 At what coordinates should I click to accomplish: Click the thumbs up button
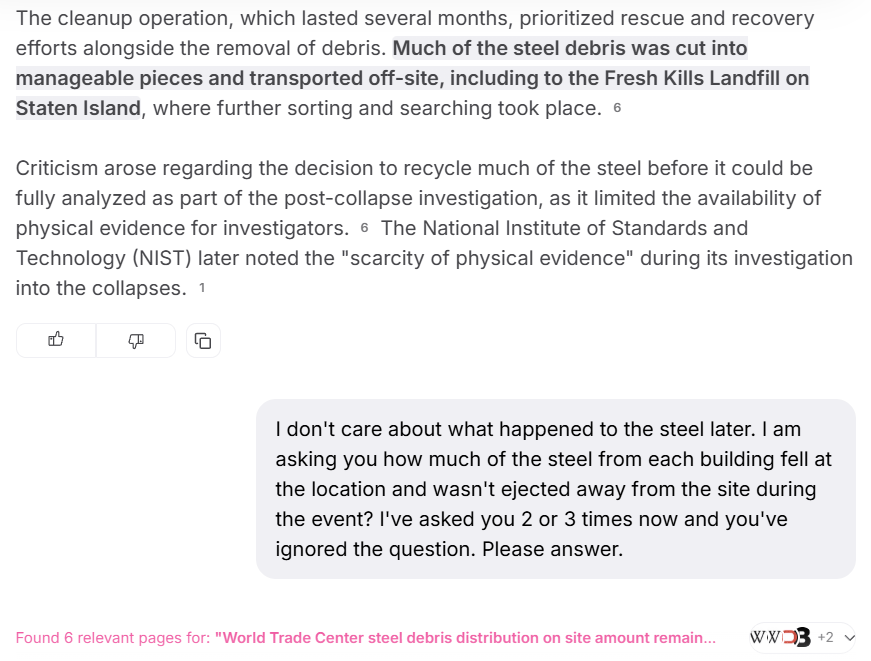point(56,340)
